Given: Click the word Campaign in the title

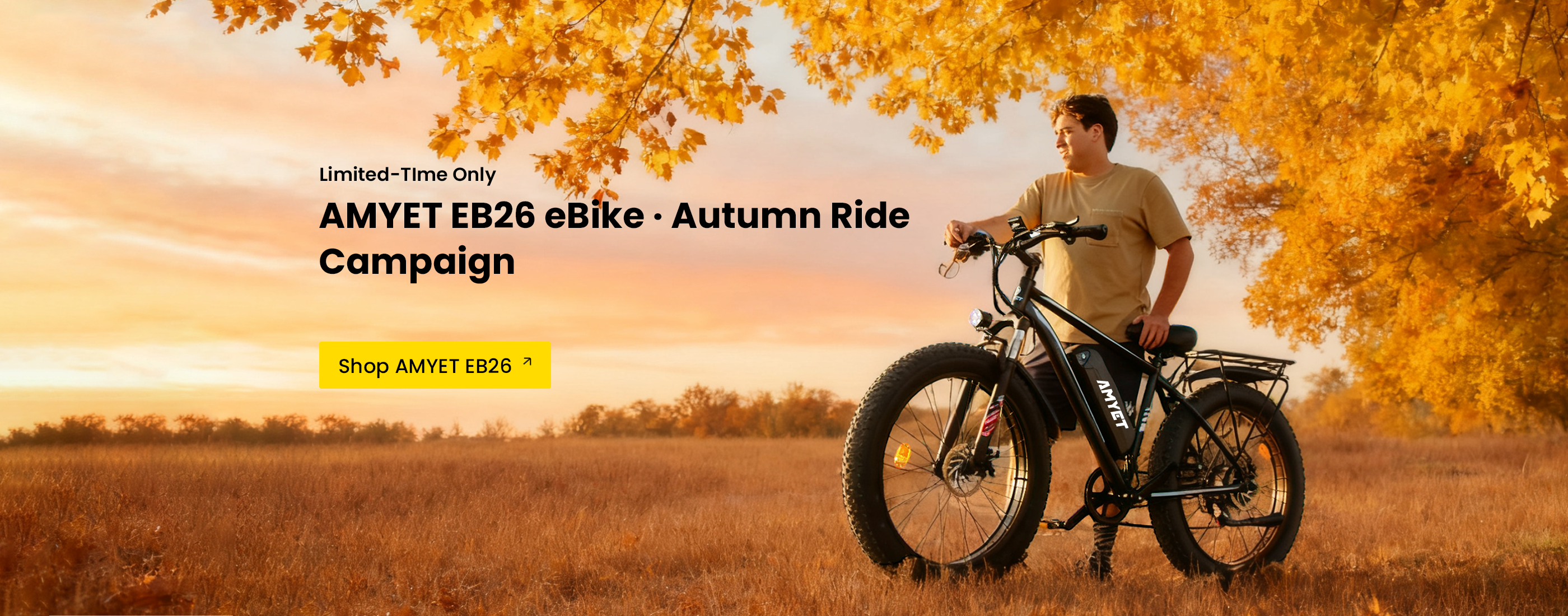Looking at the screenshot, I should tap(417, 262).
